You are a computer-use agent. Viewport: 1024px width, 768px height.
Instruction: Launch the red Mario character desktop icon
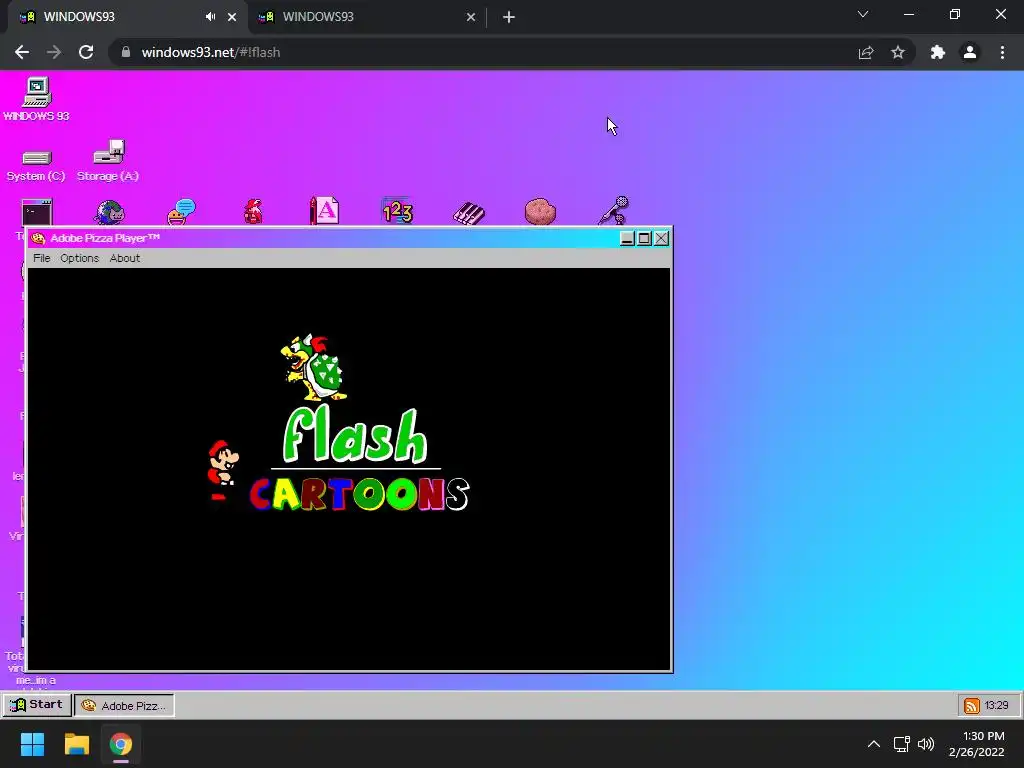tap(253, 212)
